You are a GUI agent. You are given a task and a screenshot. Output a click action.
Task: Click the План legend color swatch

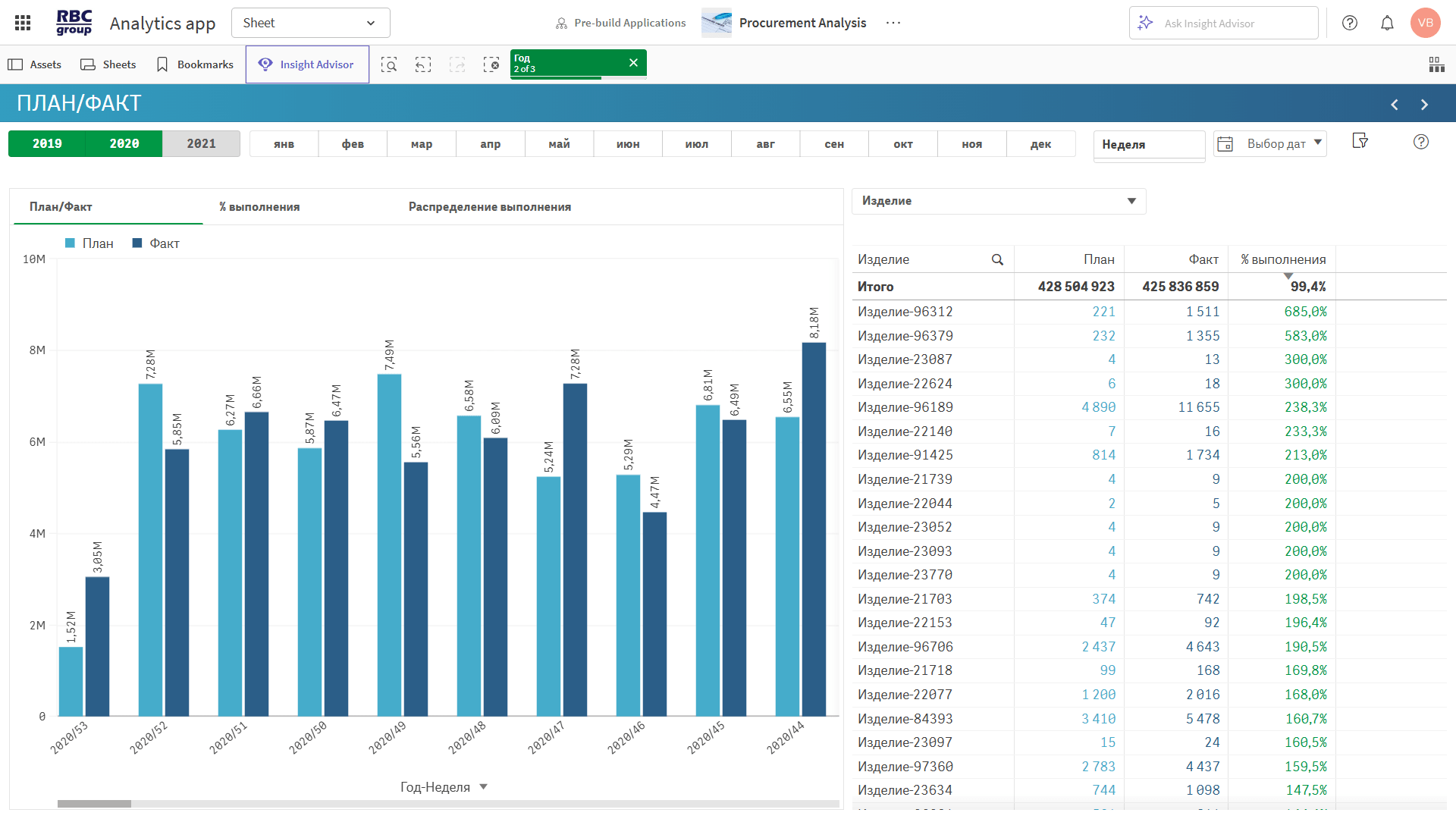70,243
